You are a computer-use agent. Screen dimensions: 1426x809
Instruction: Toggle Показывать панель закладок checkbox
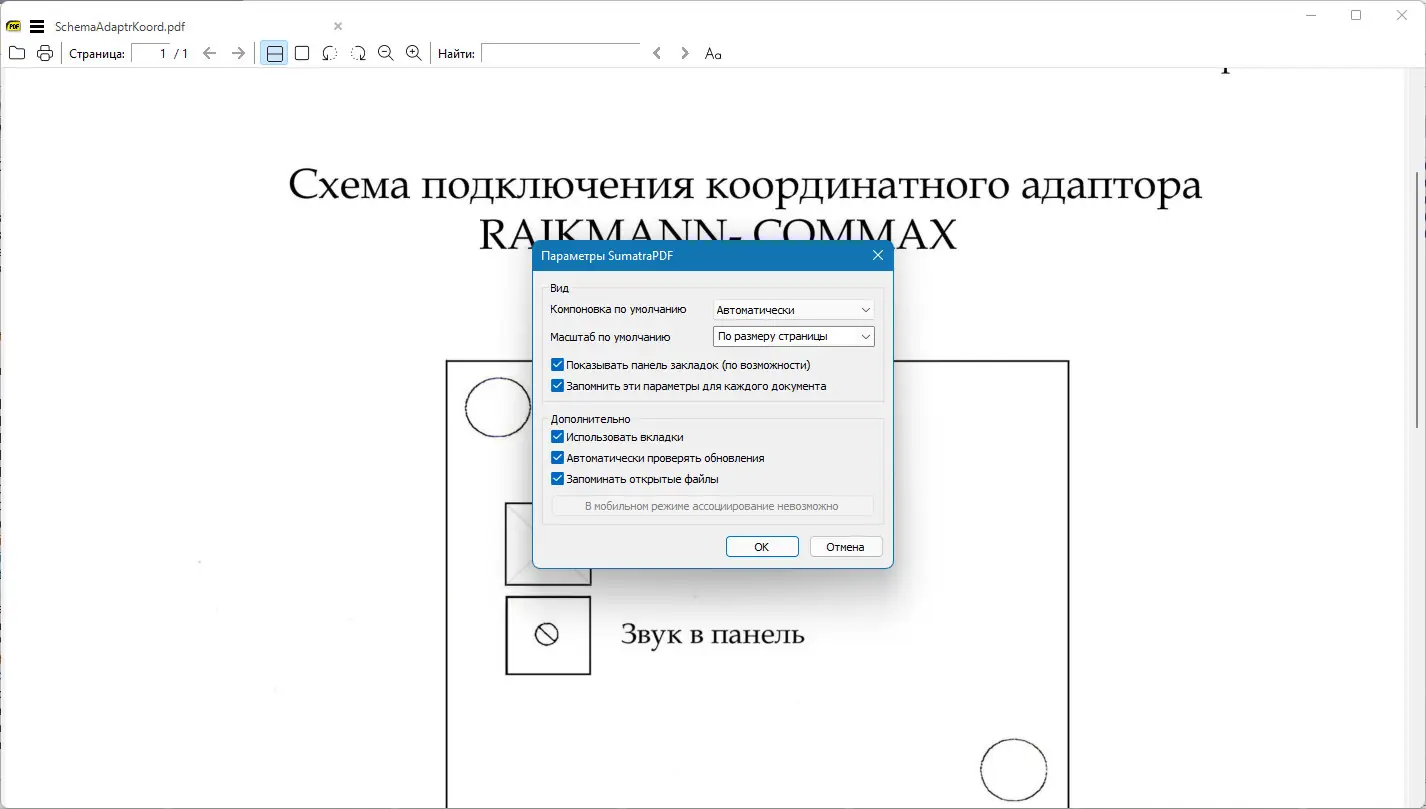[558, 365]
